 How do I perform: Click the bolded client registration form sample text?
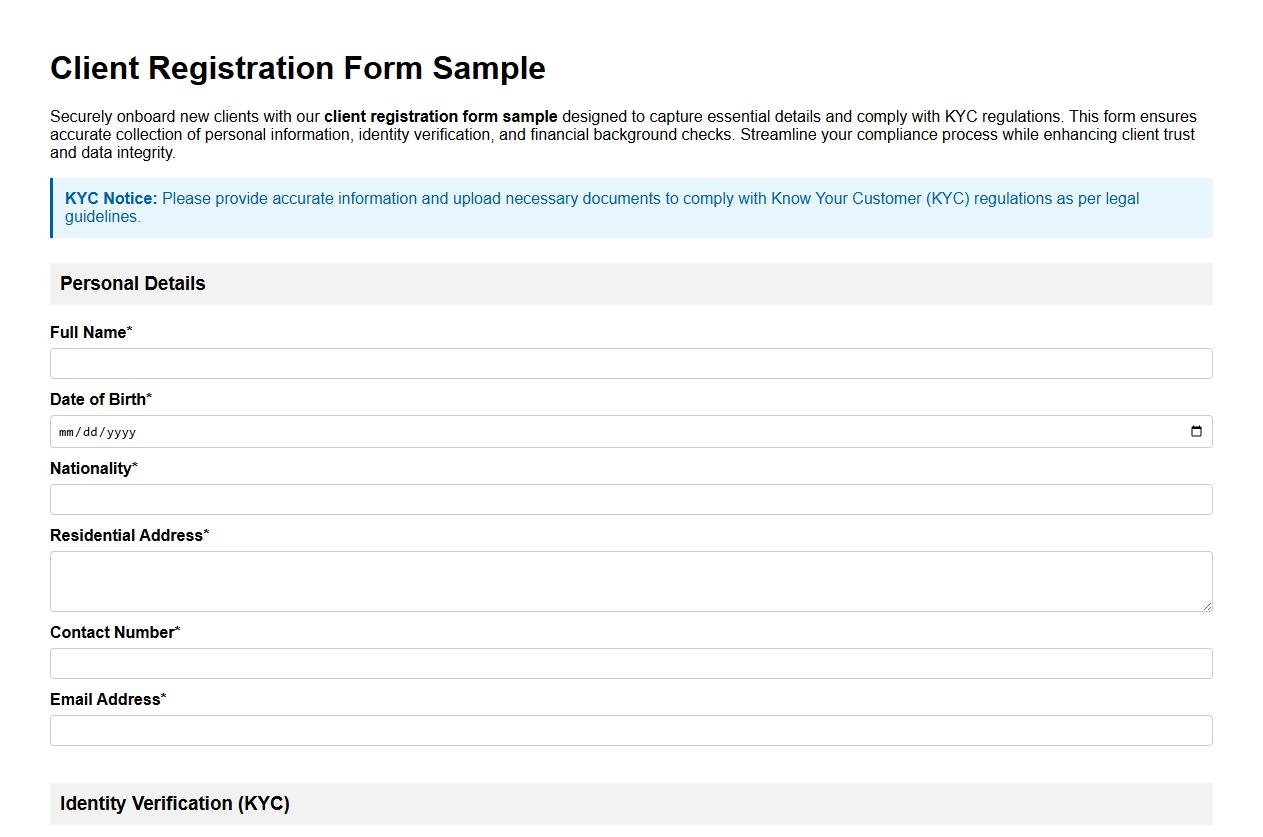(x=438, y=116)
